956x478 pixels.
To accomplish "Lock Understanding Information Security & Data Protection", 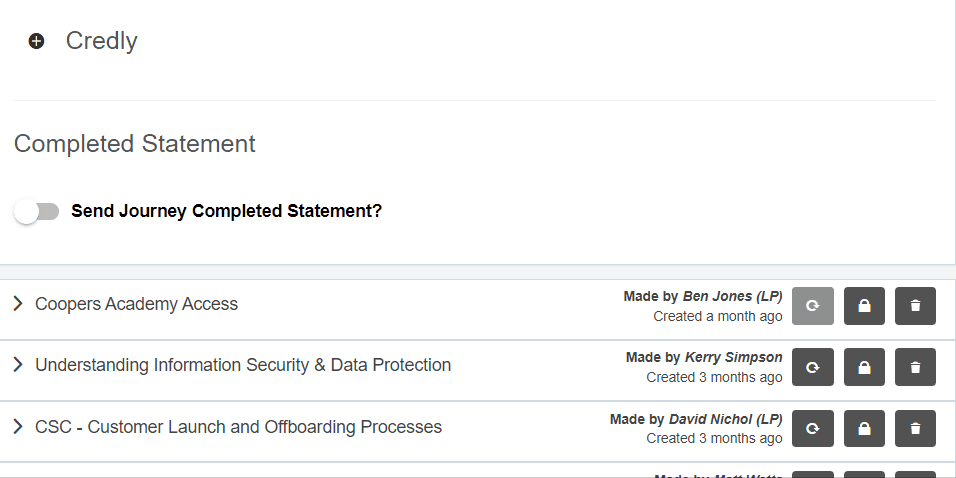I will (864, 367).
